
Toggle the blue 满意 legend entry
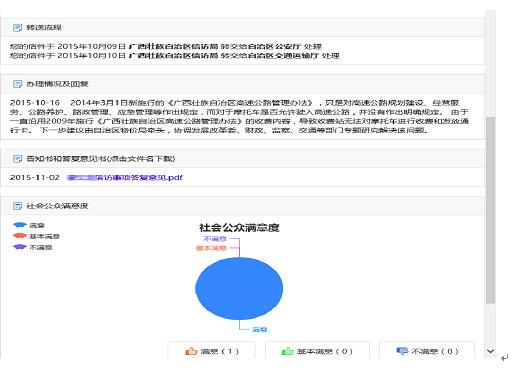click(28, 225)
